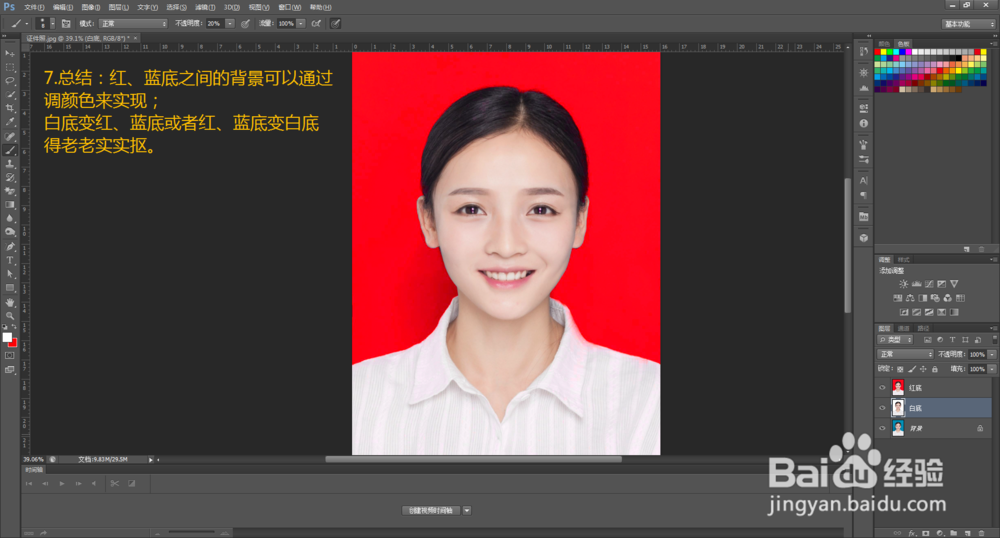This screenshot has height=538, width=1000.
Task: Select the Hand tool
Action: click(x=10, y=302)
